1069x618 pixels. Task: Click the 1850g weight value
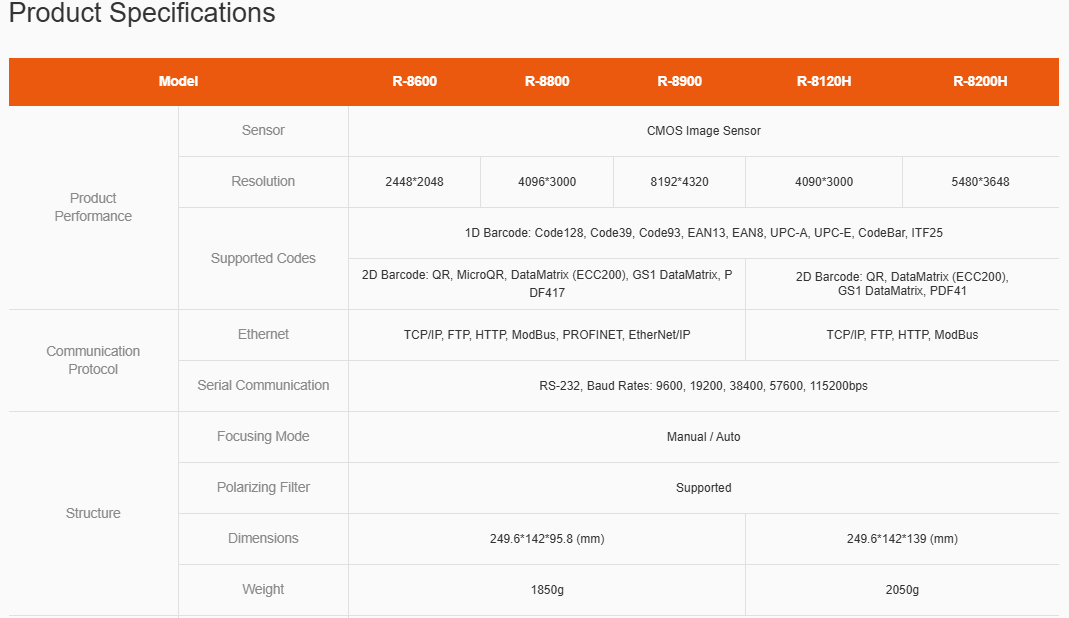tap(547, 590)
